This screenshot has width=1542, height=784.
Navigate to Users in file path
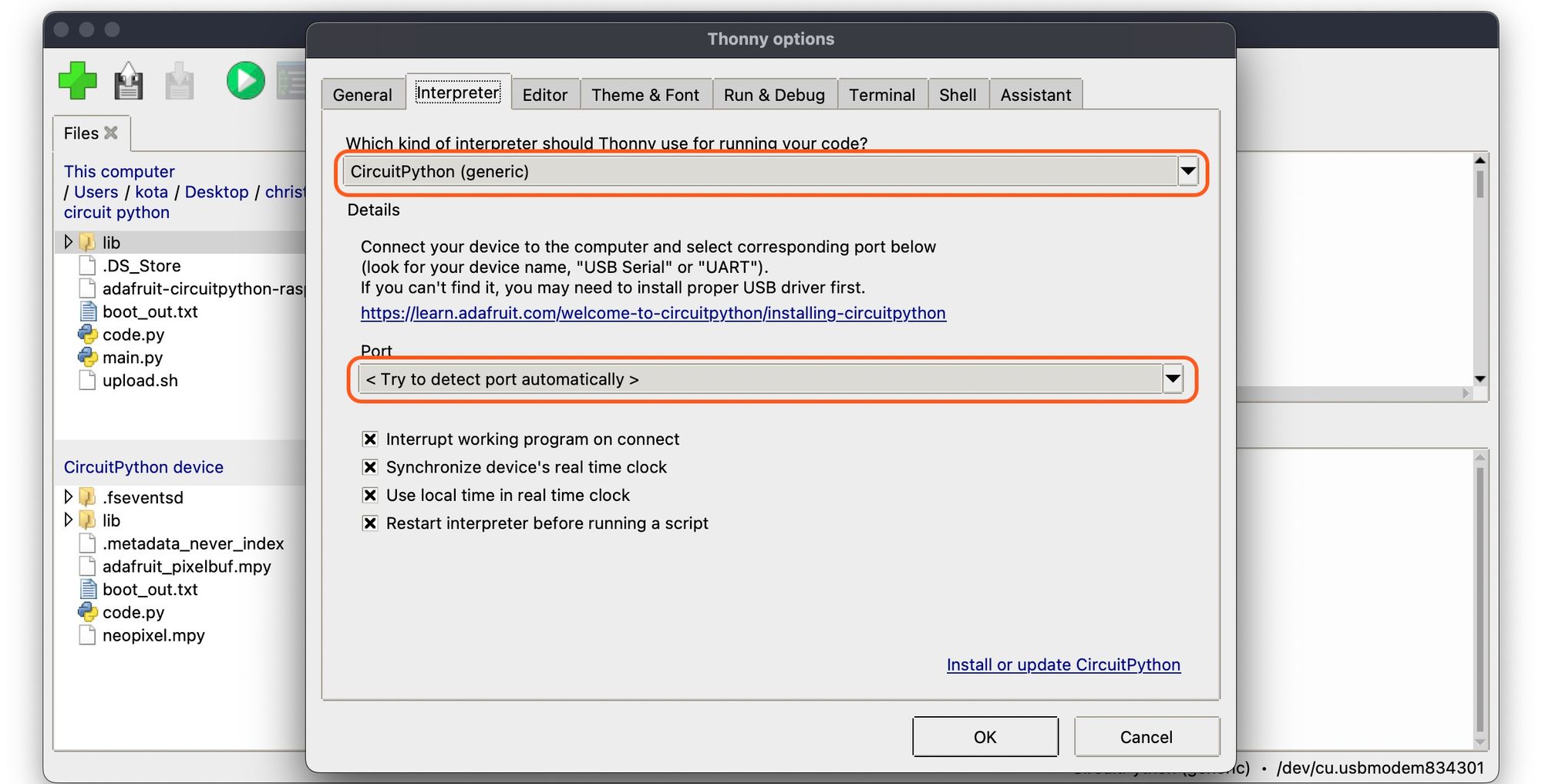point(96,192)
